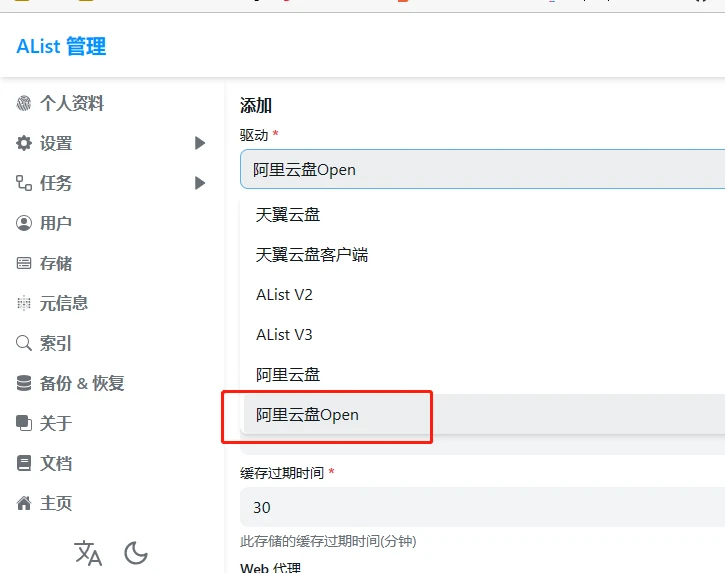
Task: Click the 存储 storage icon
Action: pos(24,263)
